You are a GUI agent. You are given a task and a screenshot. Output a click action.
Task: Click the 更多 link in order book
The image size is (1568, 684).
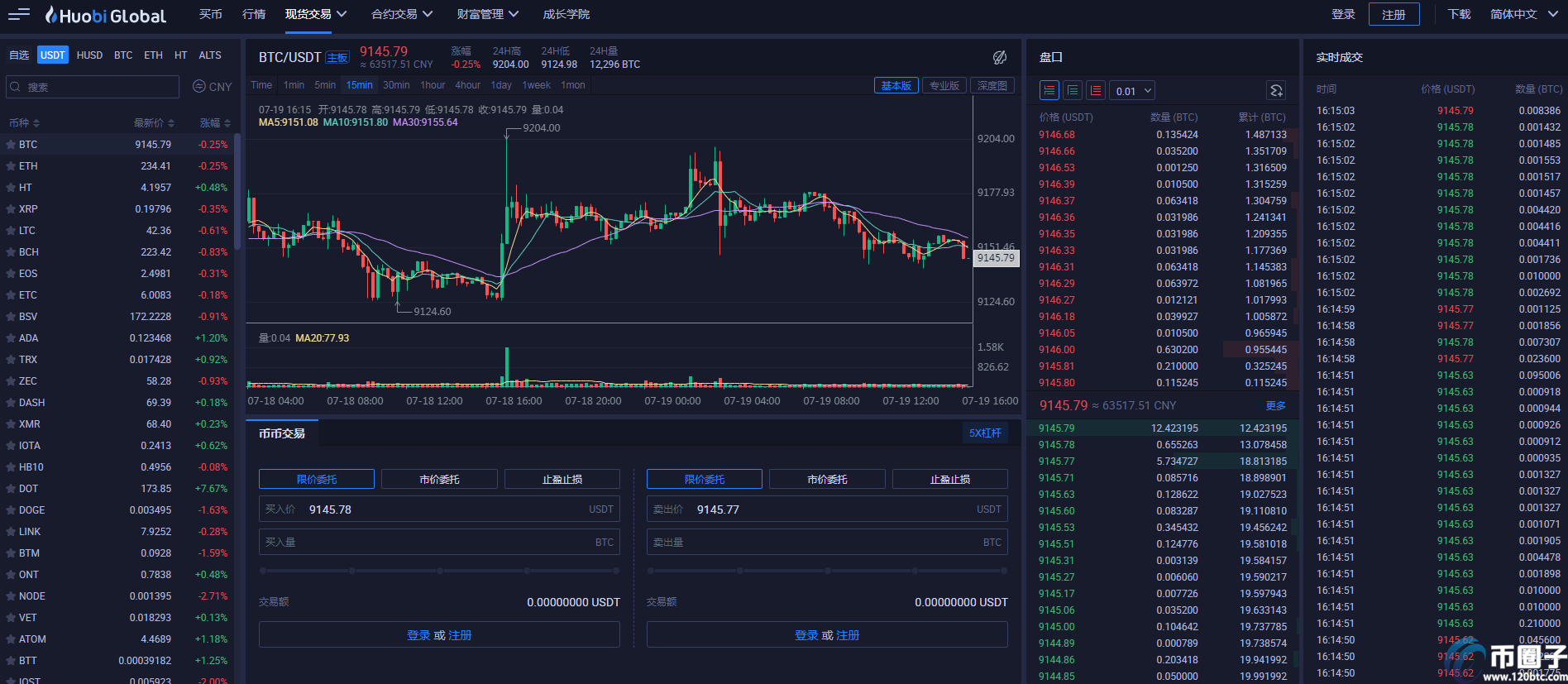point(1275,405)
